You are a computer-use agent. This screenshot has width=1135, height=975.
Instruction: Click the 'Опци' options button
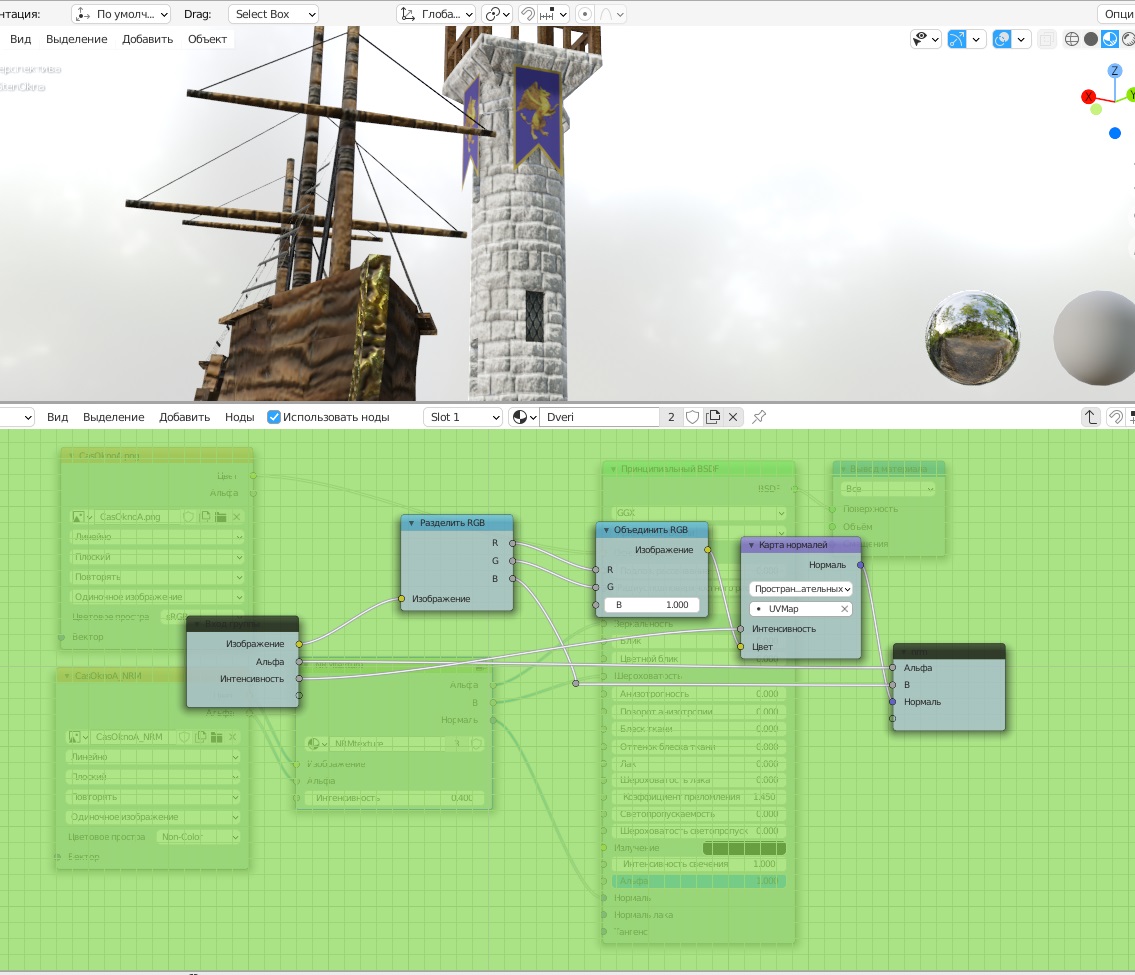pos(1118,14)
